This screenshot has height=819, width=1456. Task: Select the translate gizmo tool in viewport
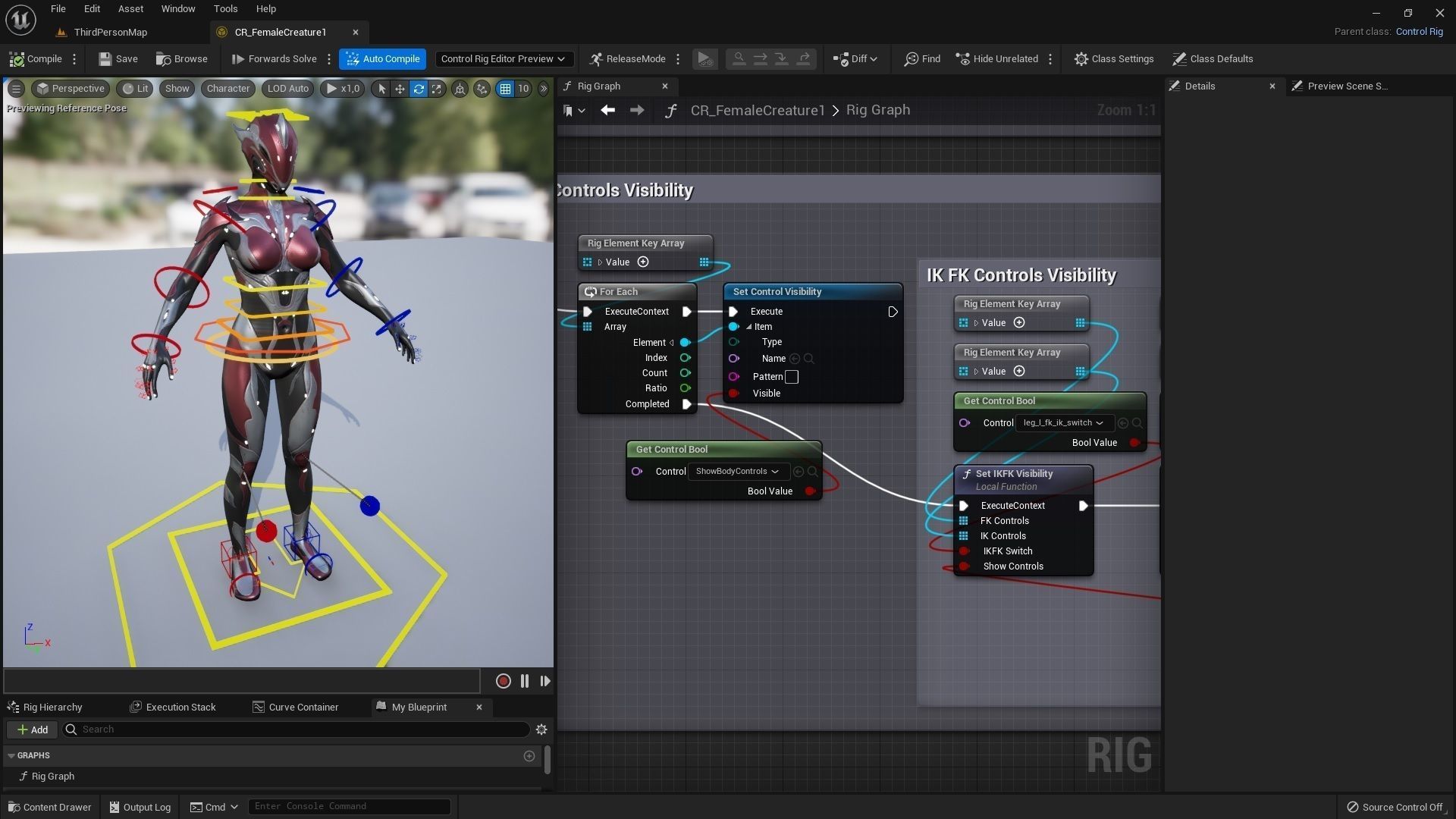pyautogui.click(x=400, y=89)
